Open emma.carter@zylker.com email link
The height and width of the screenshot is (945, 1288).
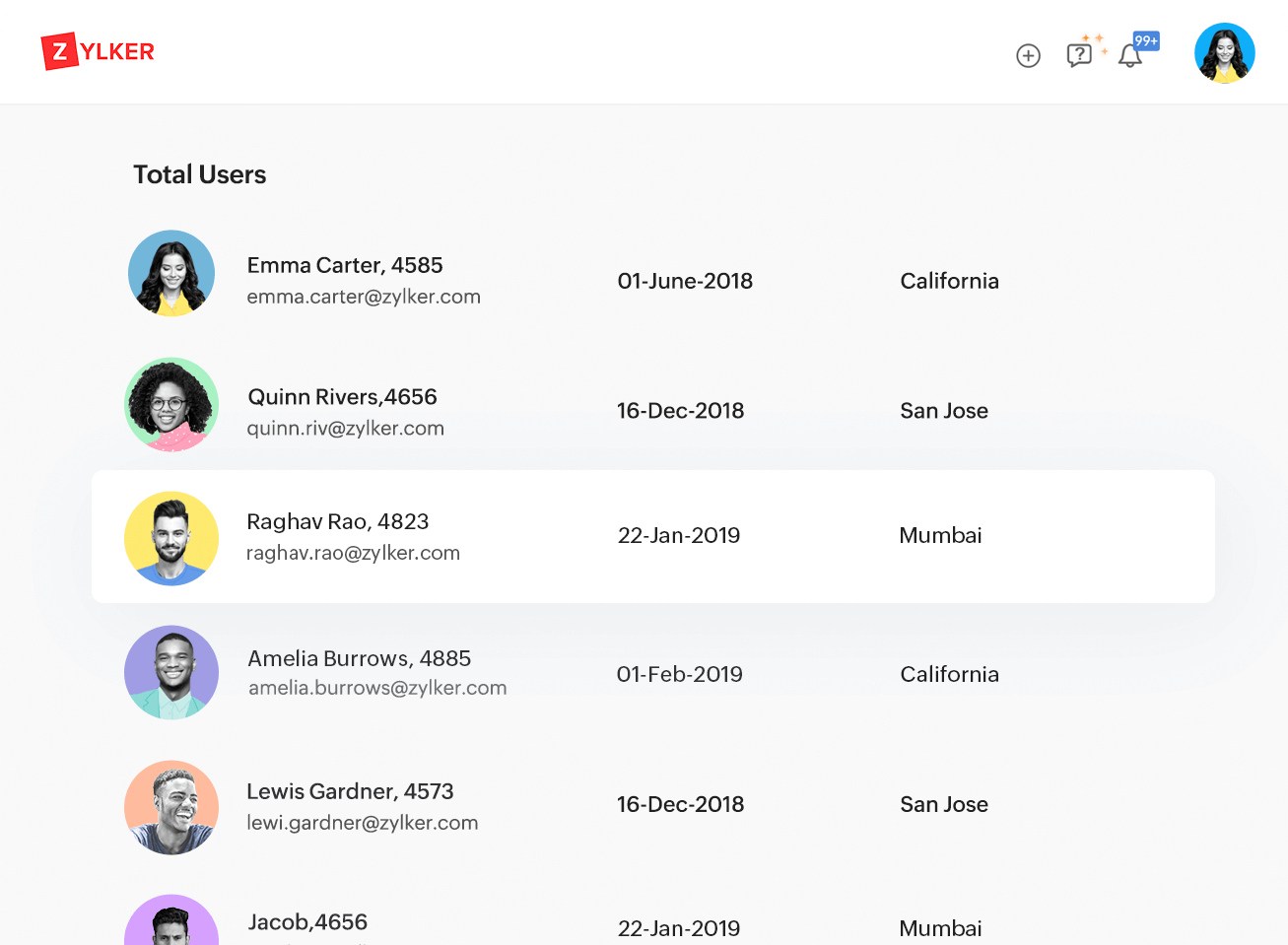(364, 297)
